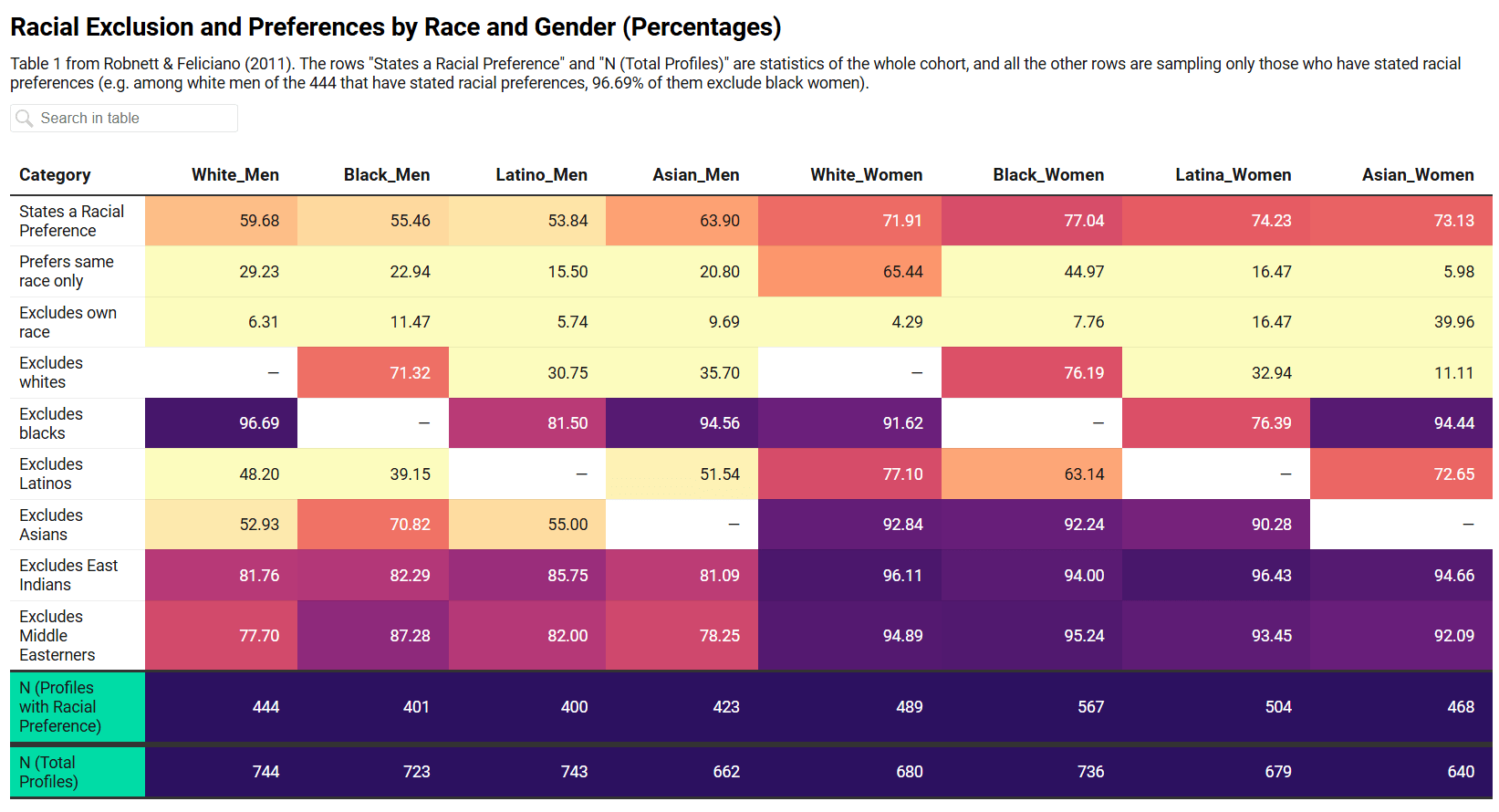Image resolution: width=1499 pixels, height=812 pixels.
Task: Click the Black_Women column header
Action: point(1047,175)
